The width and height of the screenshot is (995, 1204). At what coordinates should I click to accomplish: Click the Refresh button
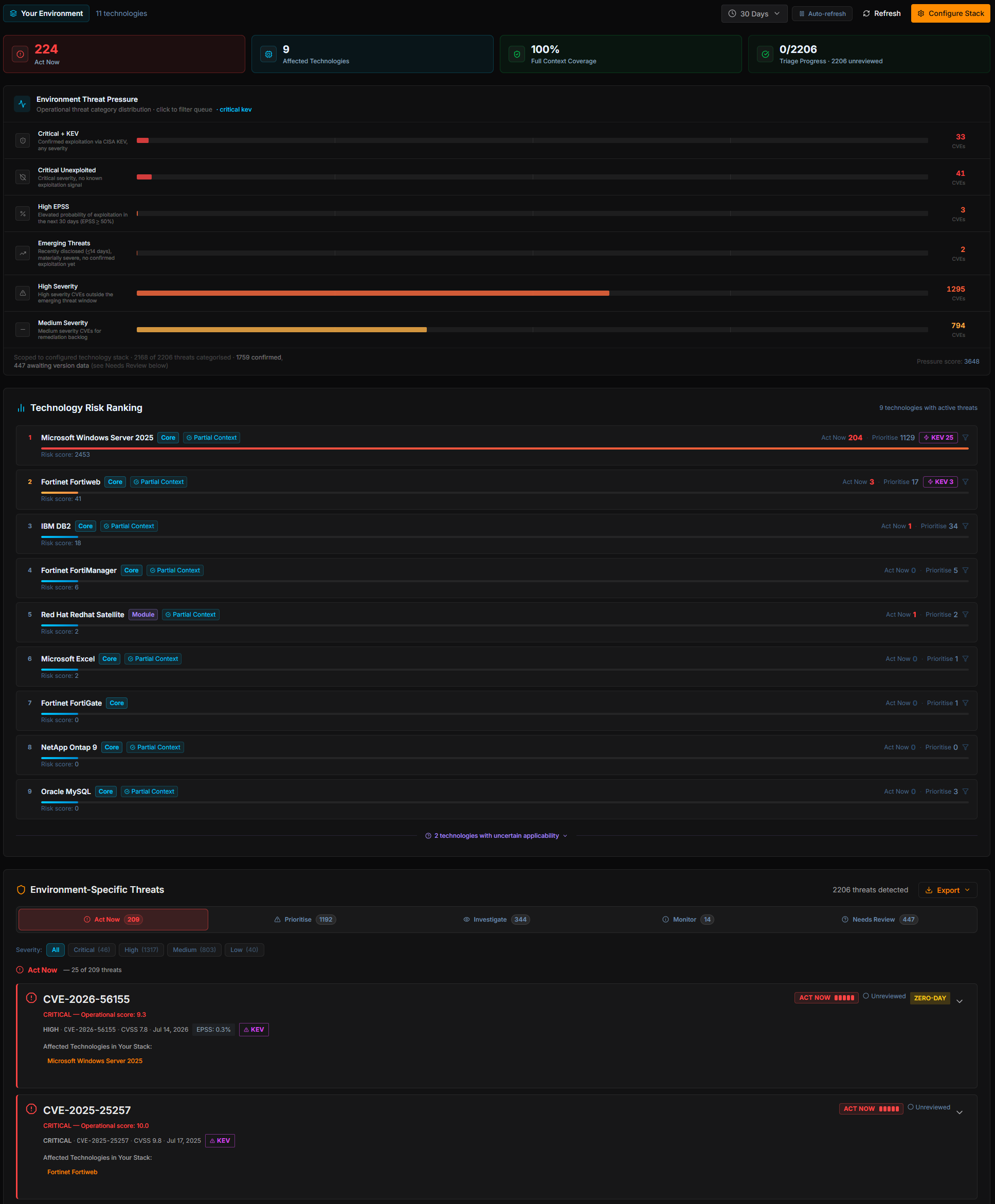[881, 14]
